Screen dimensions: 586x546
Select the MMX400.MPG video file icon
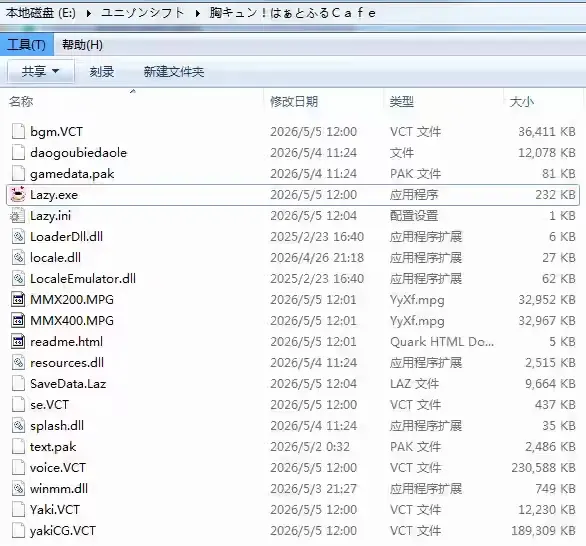(x=18, y=320)
